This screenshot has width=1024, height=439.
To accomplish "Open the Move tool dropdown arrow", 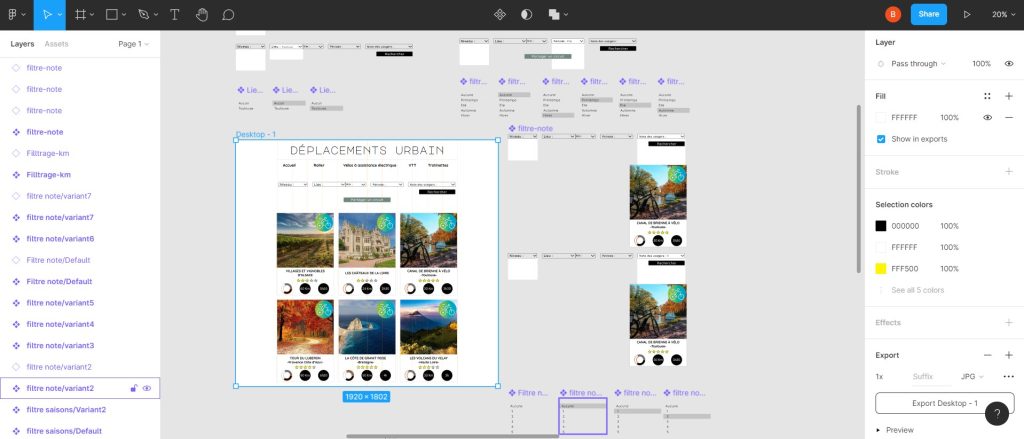I will tap(59, 14).
